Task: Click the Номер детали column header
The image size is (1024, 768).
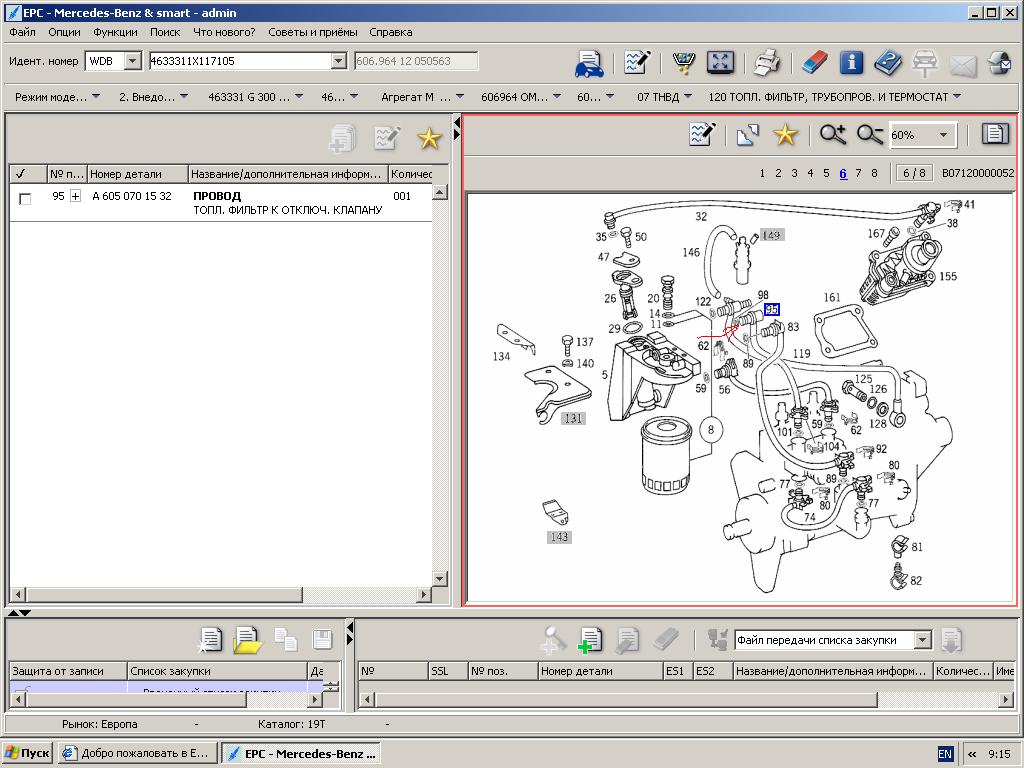Action: click(x=137, y=174)
